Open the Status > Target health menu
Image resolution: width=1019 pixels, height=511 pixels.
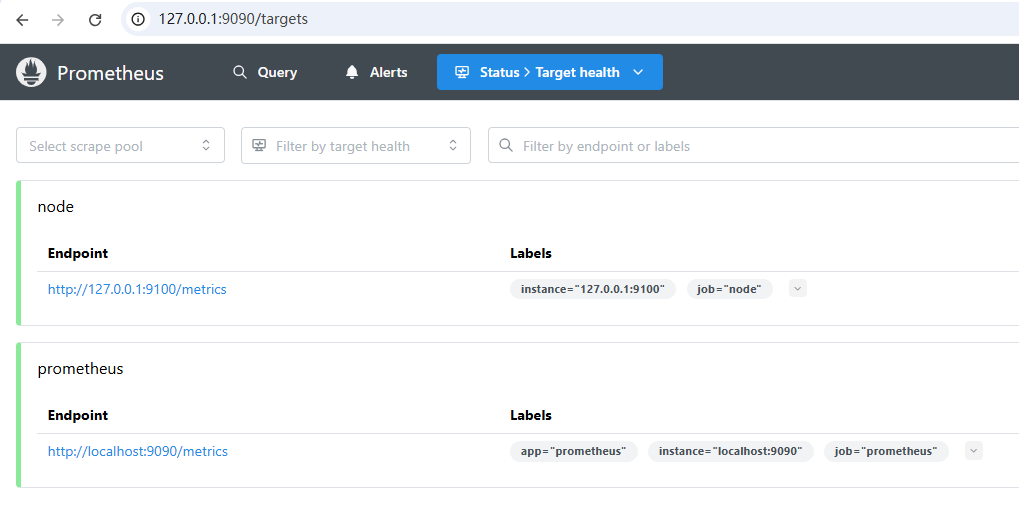point(550,72)
